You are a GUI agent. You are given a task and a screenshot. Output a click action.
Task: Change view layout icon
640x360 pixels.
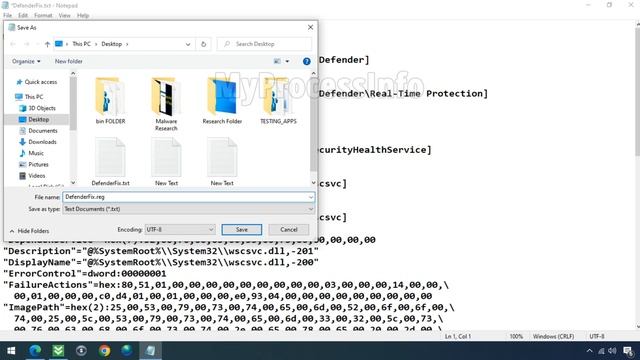click(x=277, y=61)
